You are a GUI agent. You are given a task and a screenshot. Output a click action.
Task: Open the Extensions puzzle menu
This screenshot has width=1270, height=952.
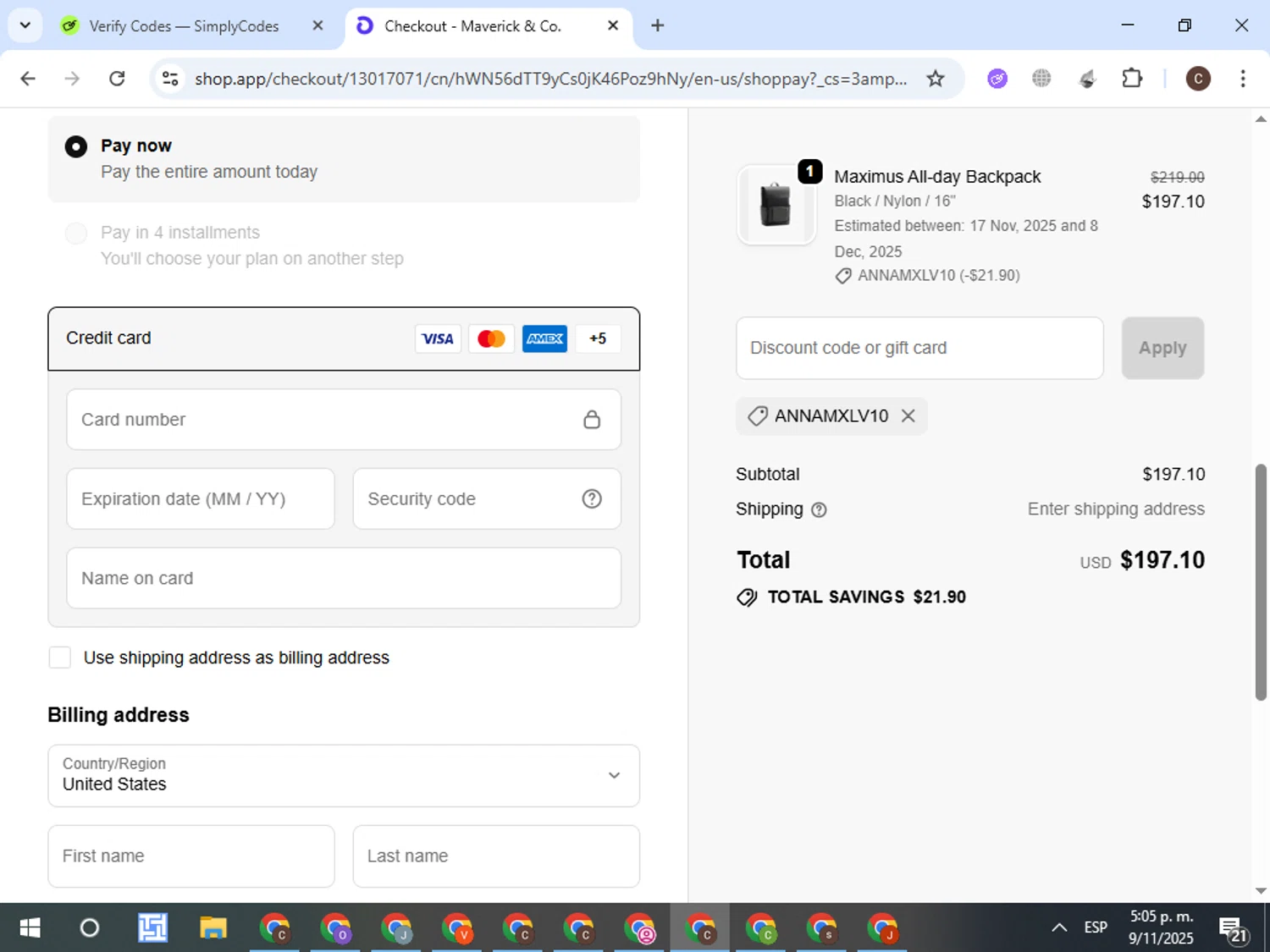[x=1132, y=79]
